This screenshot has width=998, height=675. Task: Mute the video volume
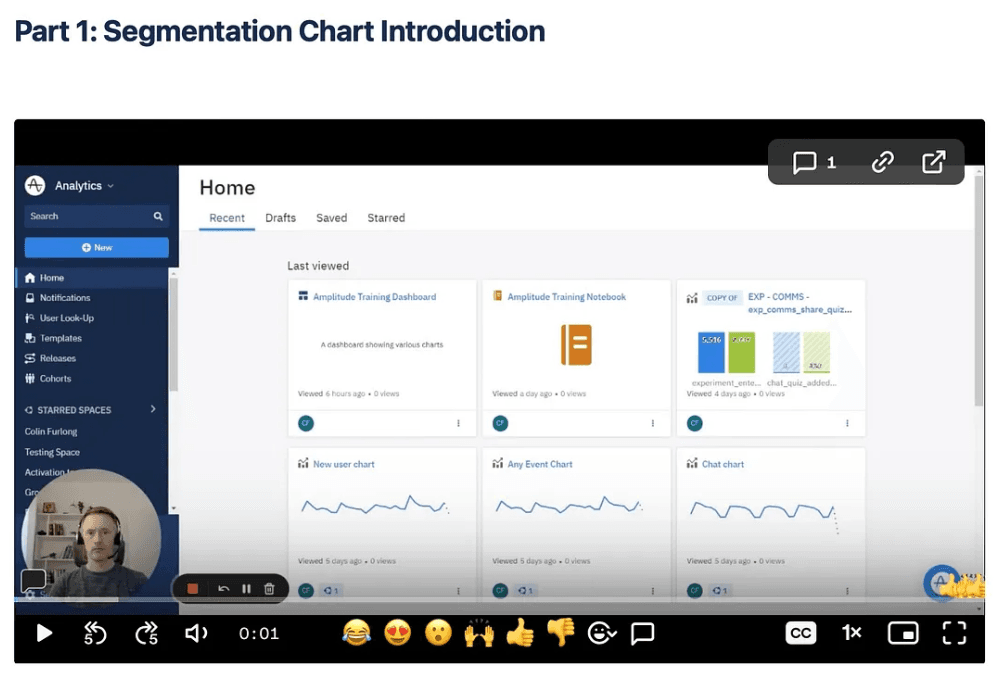(197, 632)
